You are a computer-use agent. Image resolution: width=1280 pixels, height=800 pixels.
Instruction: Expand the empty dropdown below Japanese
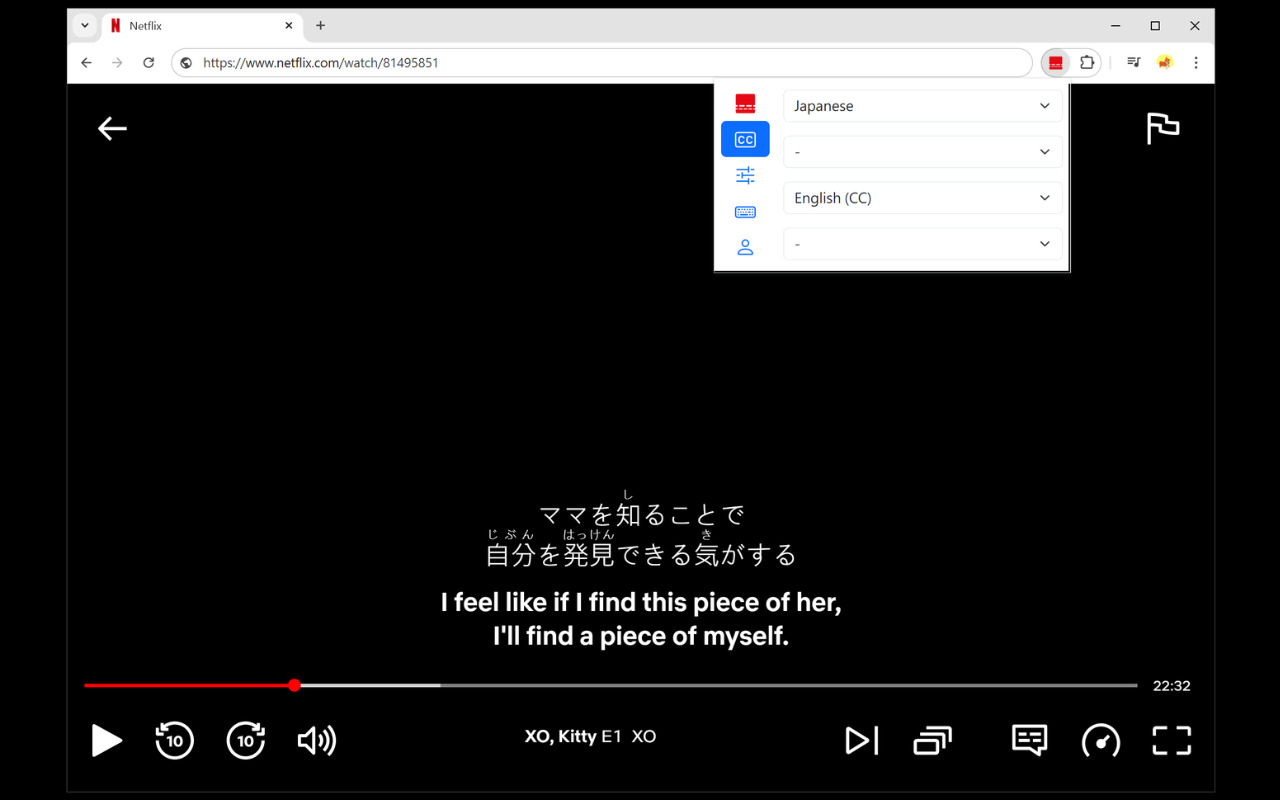click(921, 151)
